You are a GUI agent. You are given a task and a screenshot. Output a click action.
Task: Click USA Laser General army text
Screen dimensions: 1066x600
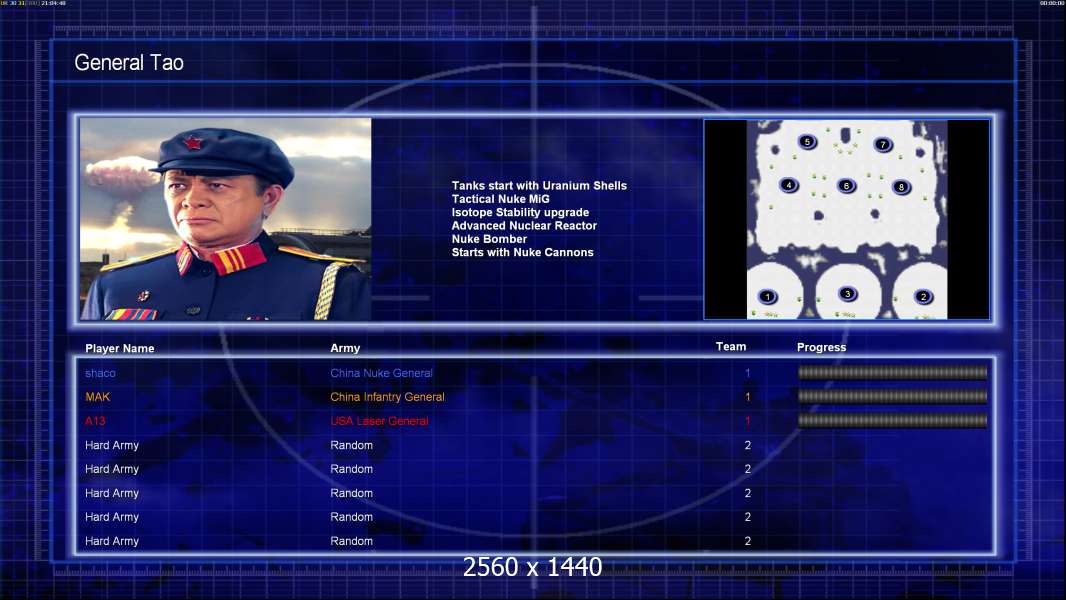point(379,421)
